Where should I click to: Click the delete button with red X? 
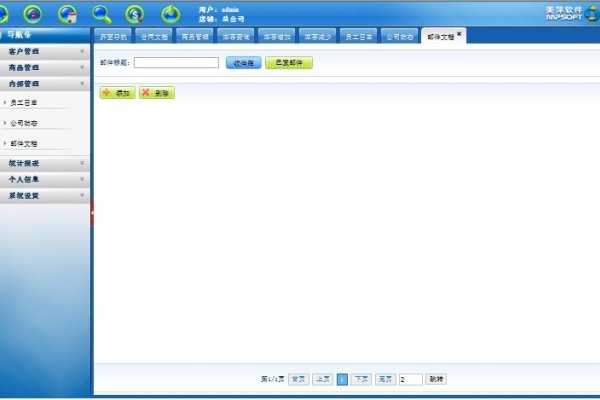point(156,92)
